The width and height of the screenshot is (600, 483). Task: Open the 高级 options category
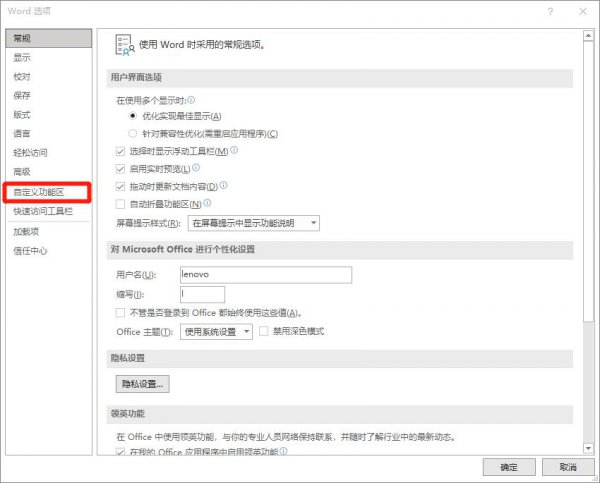[x=49, y=172]
